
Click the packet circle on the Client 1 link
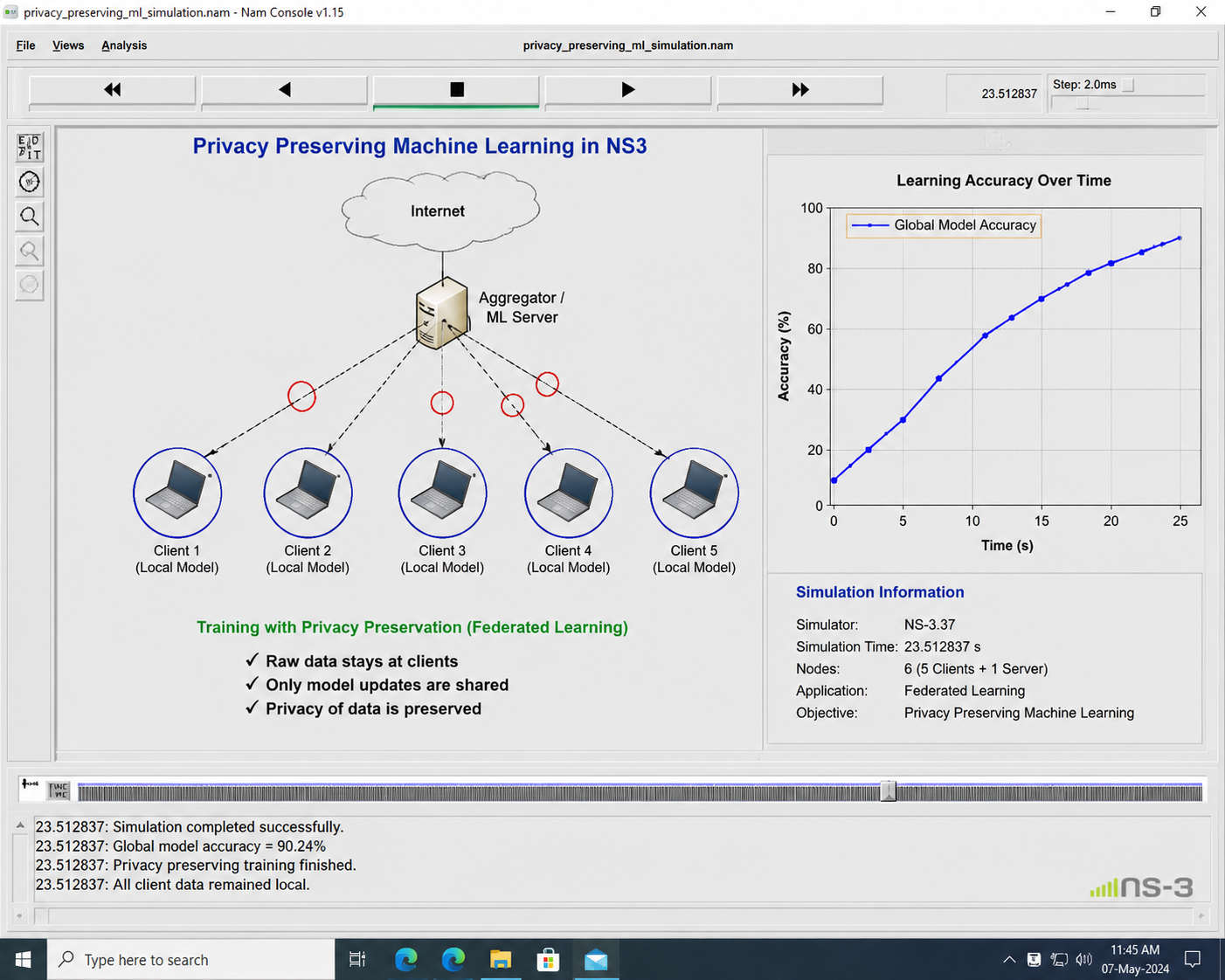coord(301,397)
